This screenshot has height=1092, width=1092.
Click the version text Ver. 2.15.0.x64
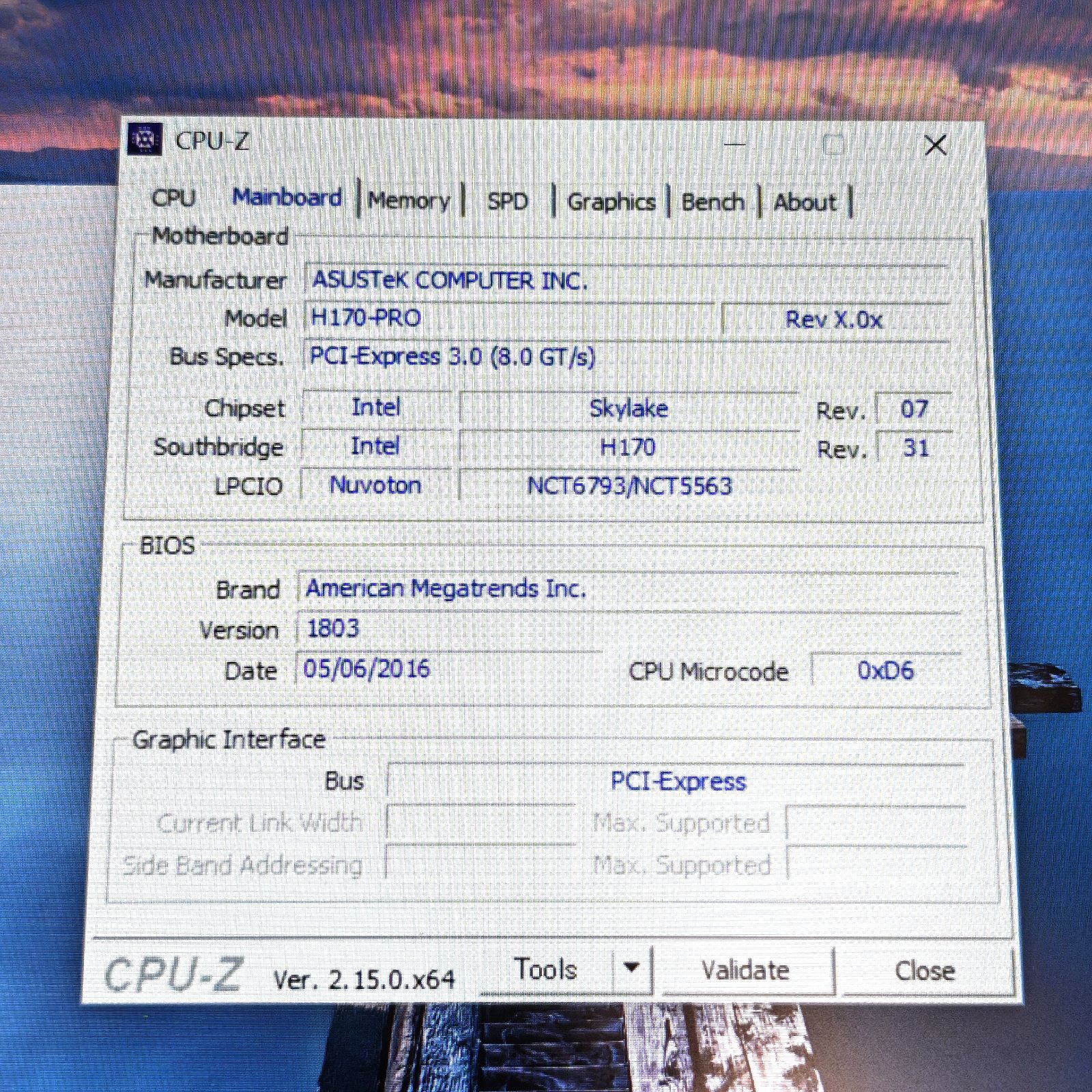(x=364, y=980)
